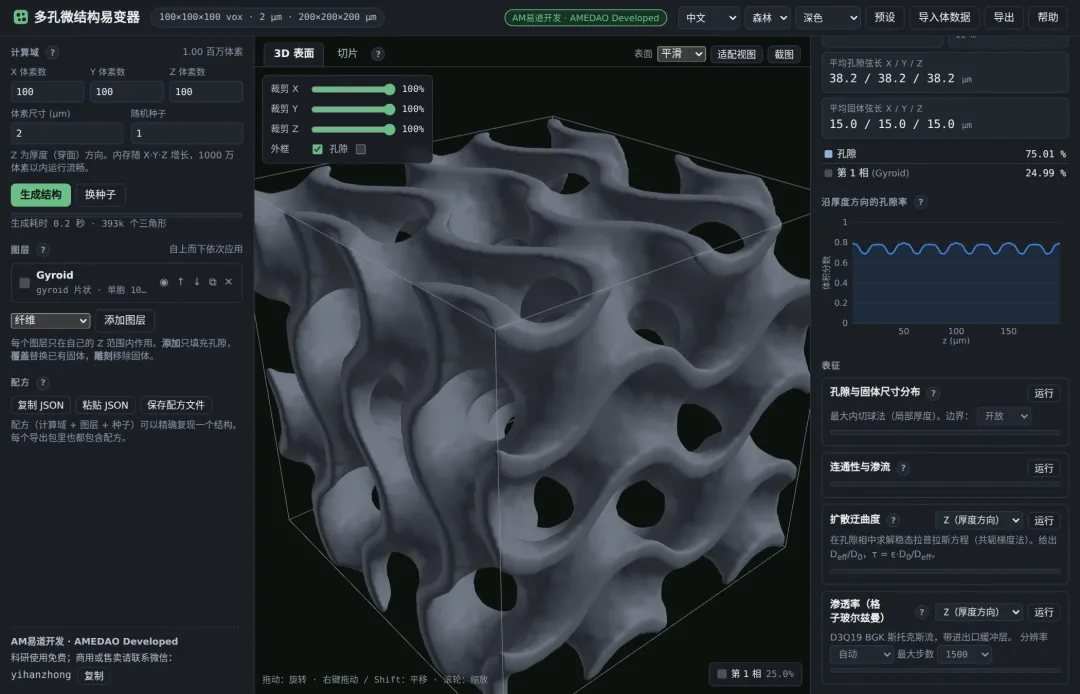Open the 表面 smoothing dropdown showing 平滑
The width and height of the screenshot is (1080, 694).
tap(681, 54)
